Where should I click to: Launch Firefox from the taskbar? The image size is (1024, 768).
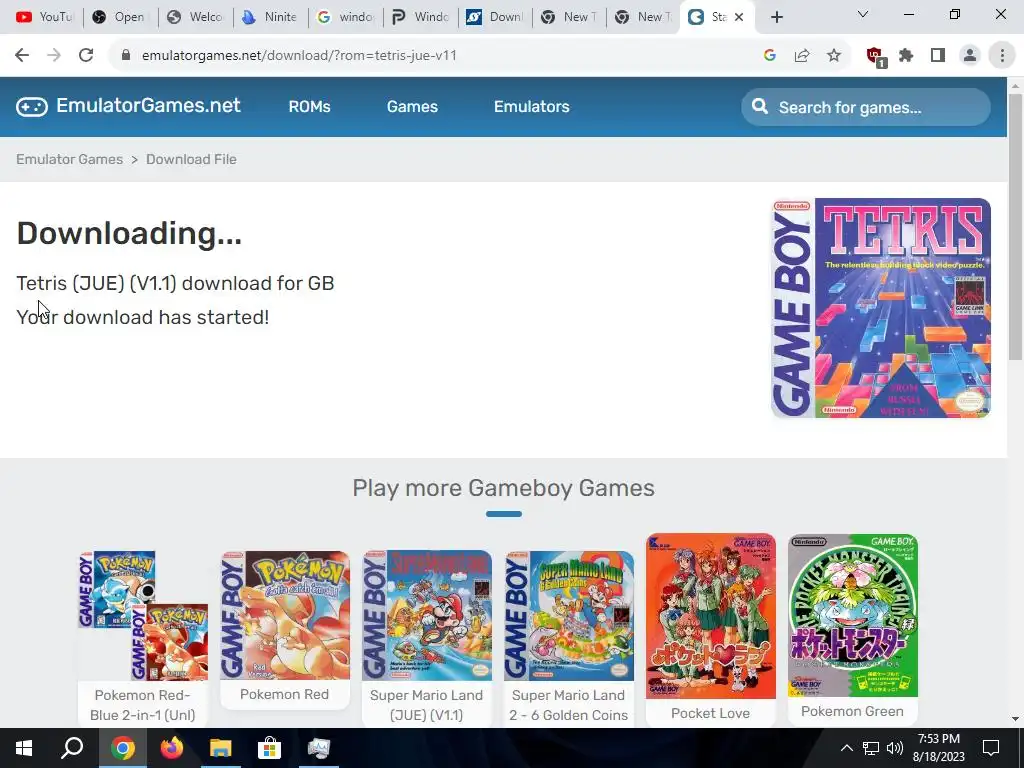(172, 748)
